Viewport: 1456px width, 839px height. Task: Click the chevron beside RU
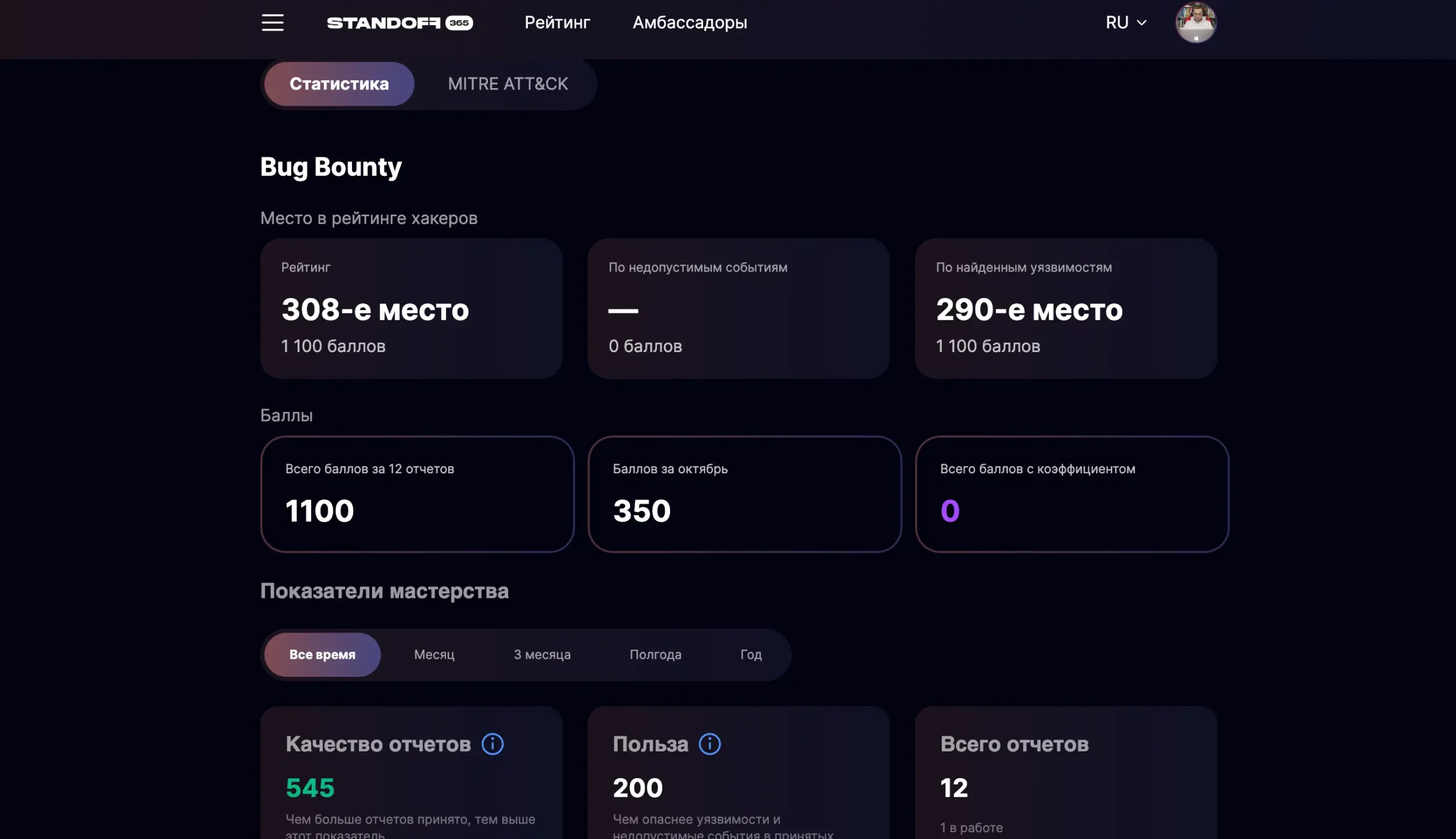(x=1141, y=23)
